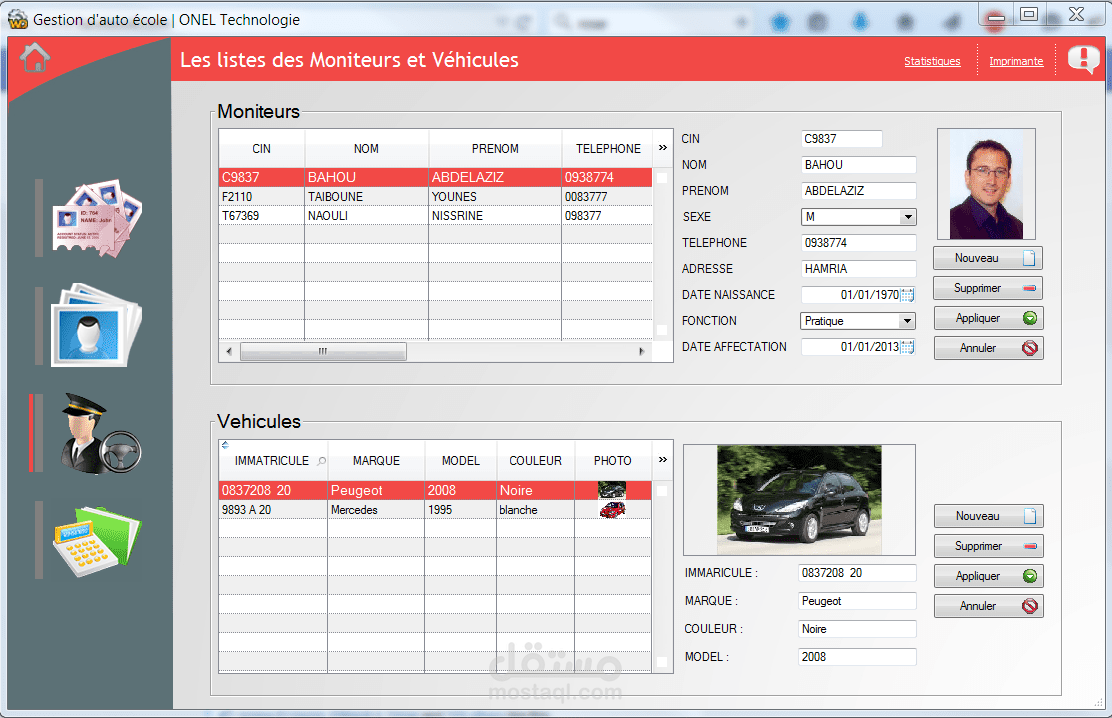Click the TELEPHONE field containing 0938774

pyautogui.click(x=858, y=243)
